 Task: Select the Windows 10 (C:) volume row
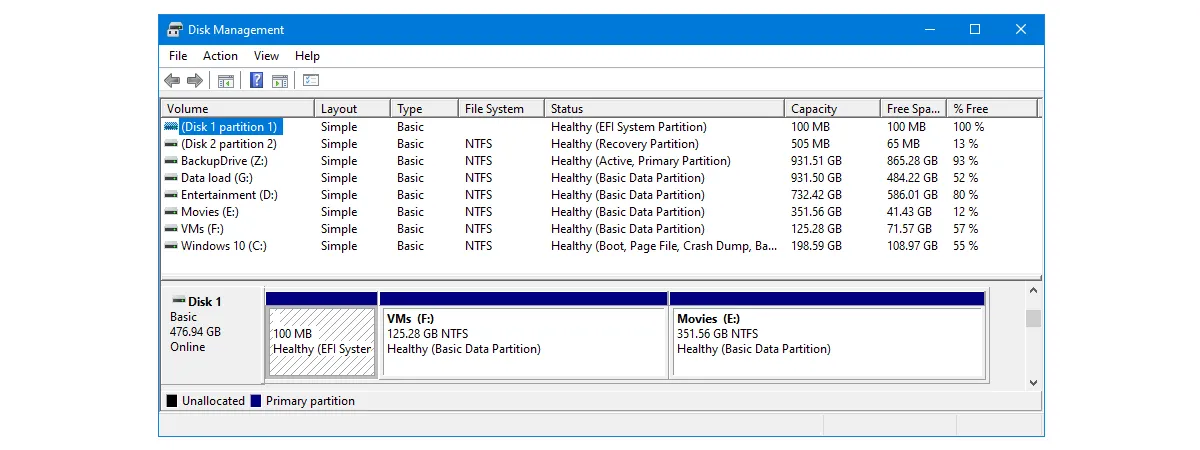[x=600, y=246]
